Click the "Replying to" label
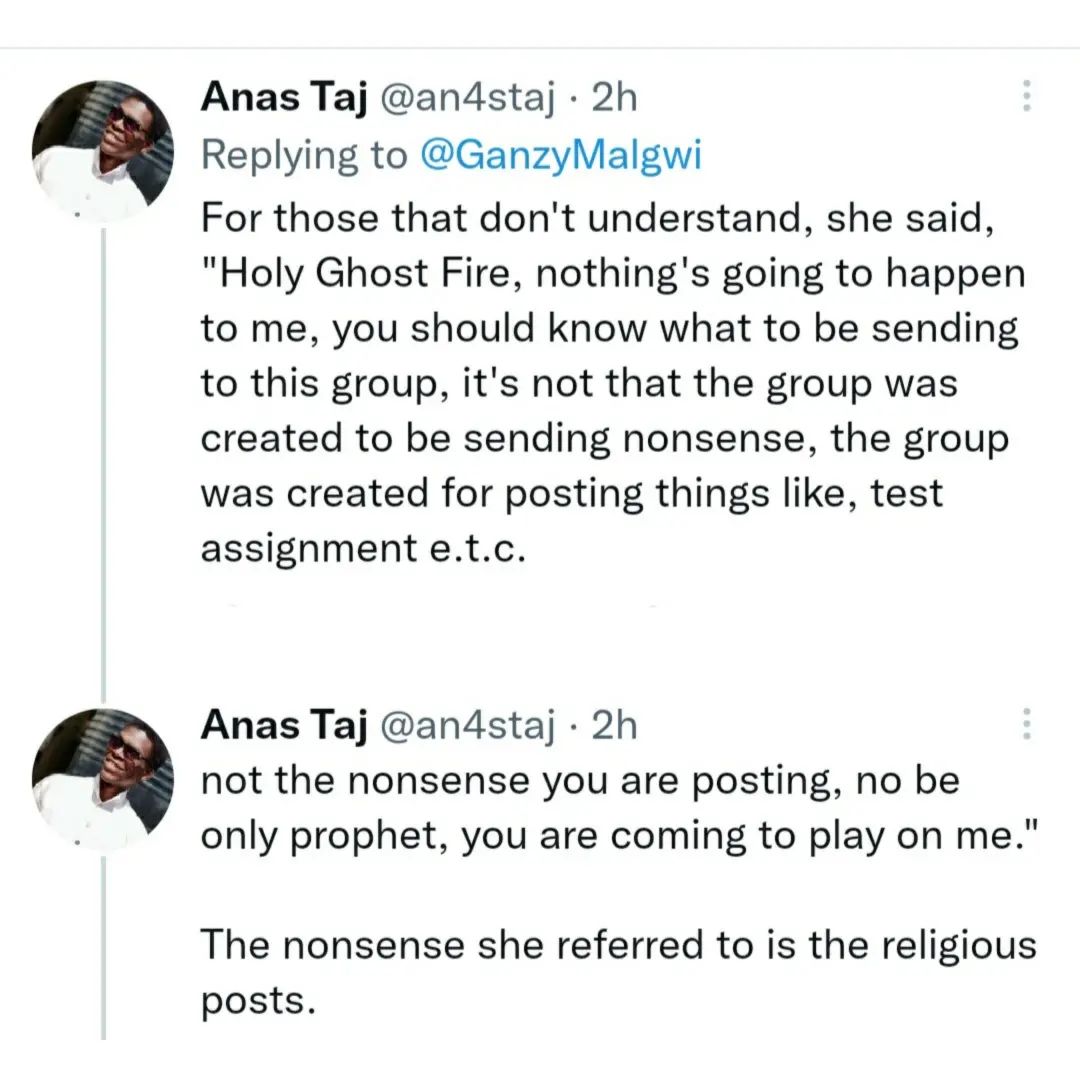The height and width of the screenshot is (1080, 1080). [304, 155]
